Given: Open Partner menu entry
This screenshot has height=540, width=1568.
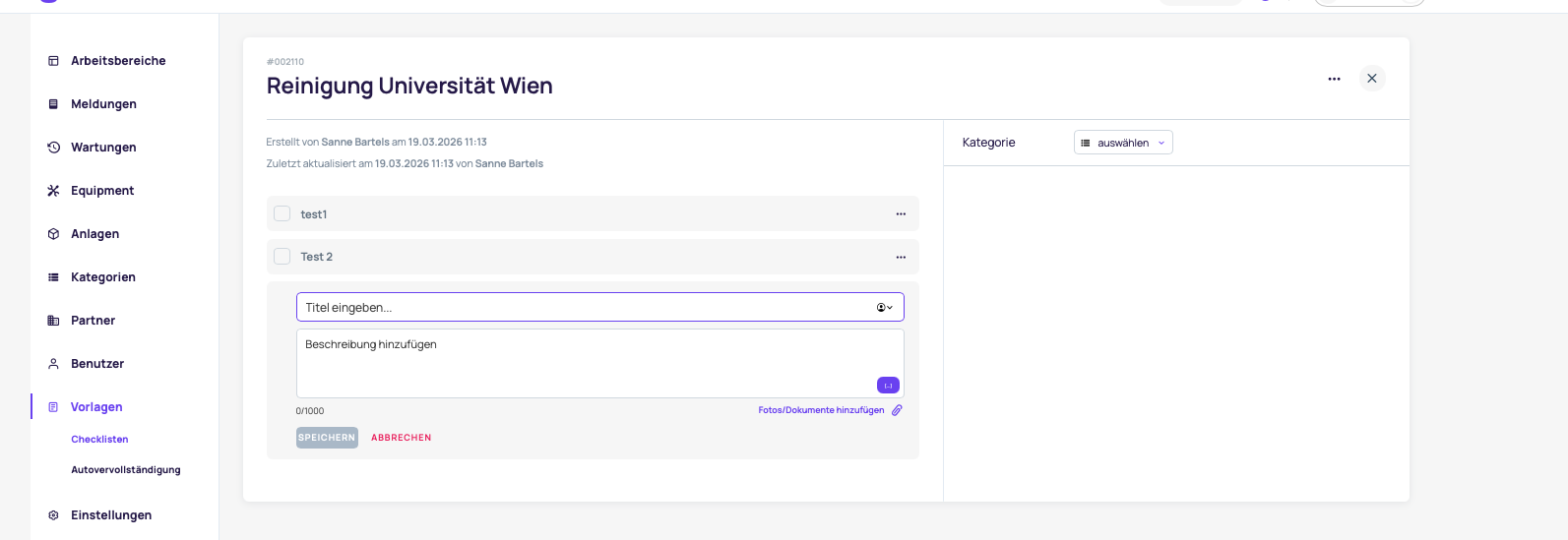Looking at the screenshot, I should (93, 321).
